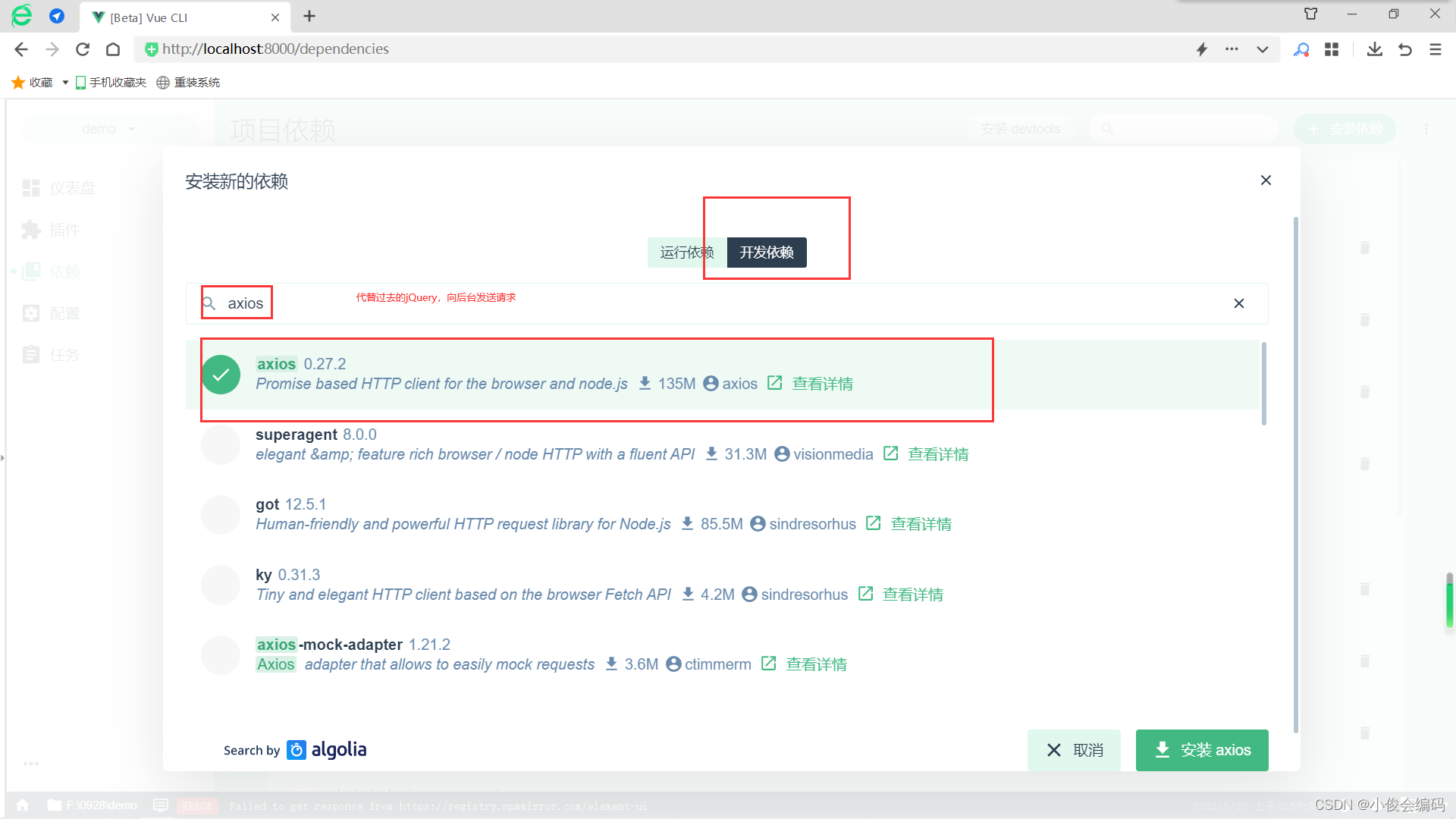
Task: Click the blue browser assistant icon
Action: pos(56,16)
